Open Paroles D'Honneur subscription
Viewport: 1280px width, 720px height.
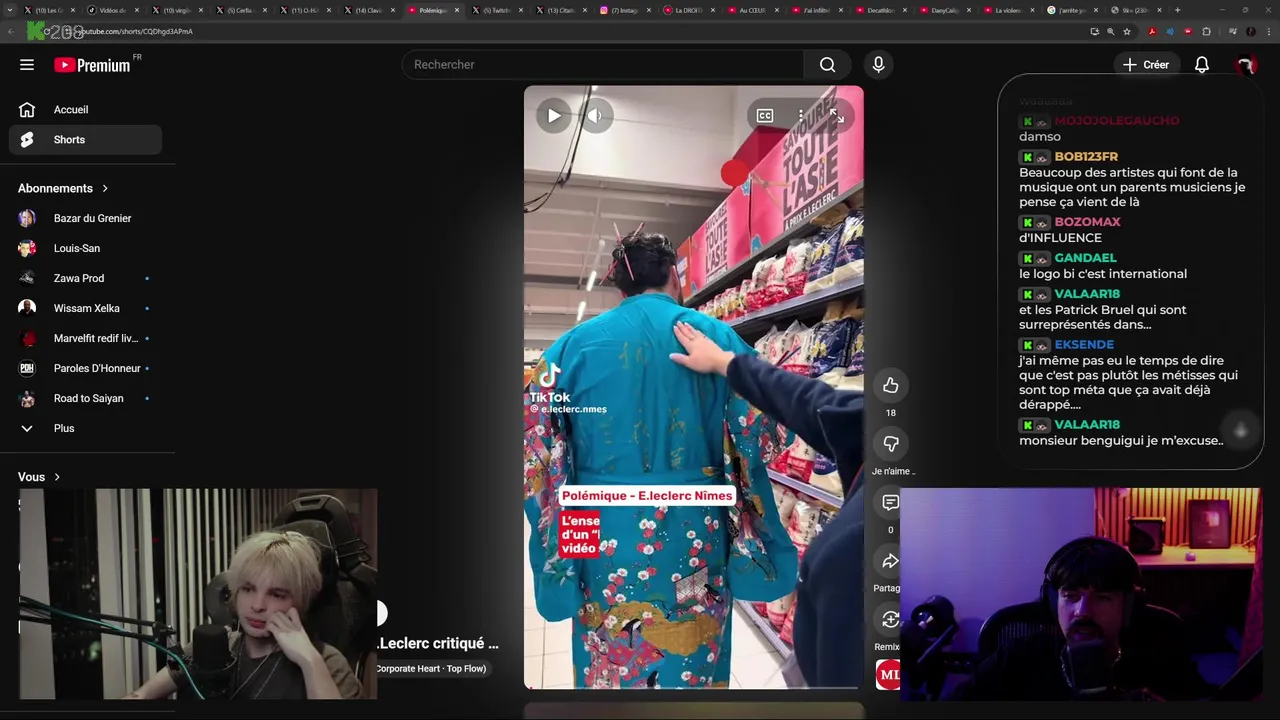85,368
